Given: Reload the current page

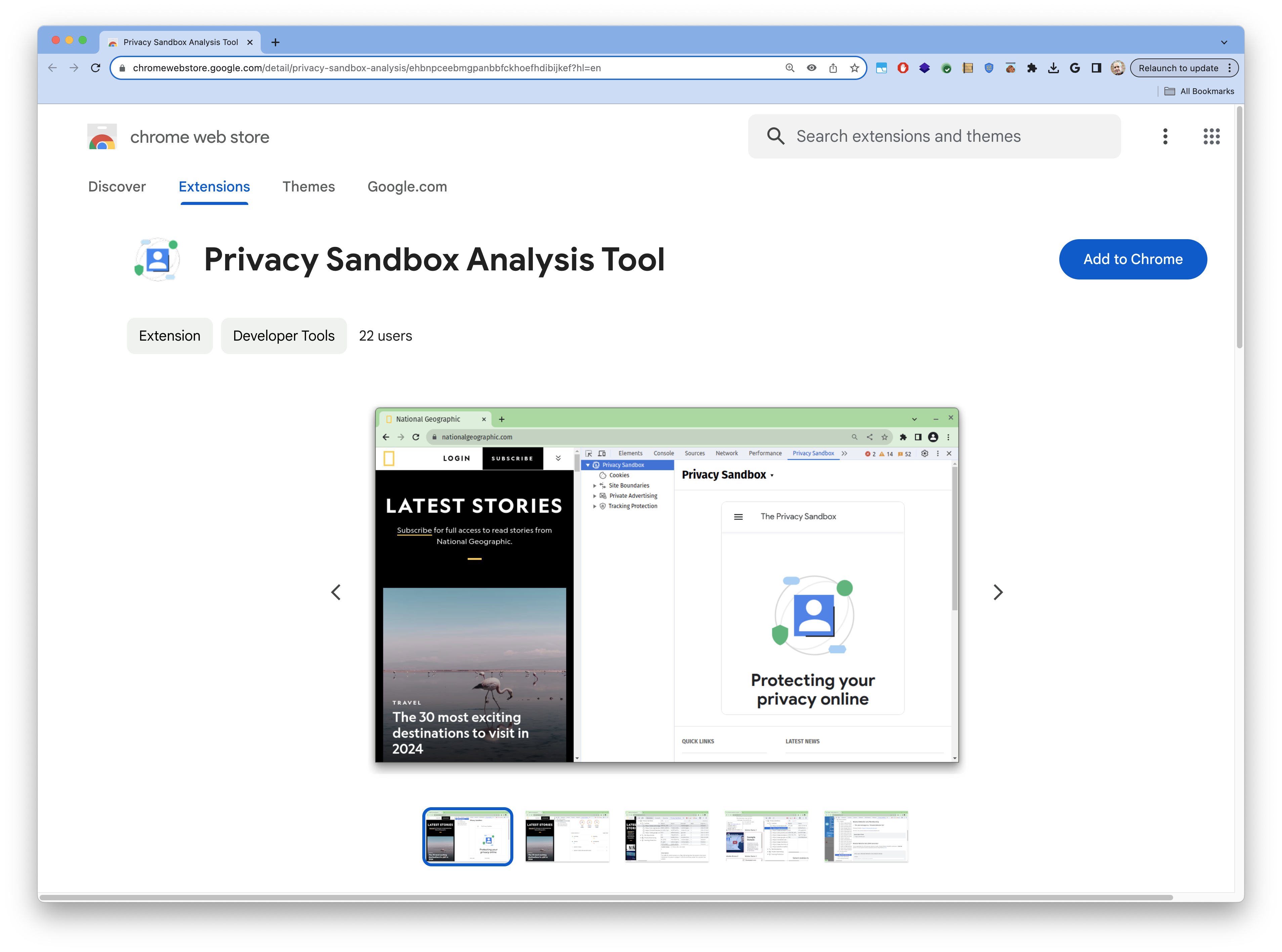Looking at the screenshot, I should click(96, 68).
